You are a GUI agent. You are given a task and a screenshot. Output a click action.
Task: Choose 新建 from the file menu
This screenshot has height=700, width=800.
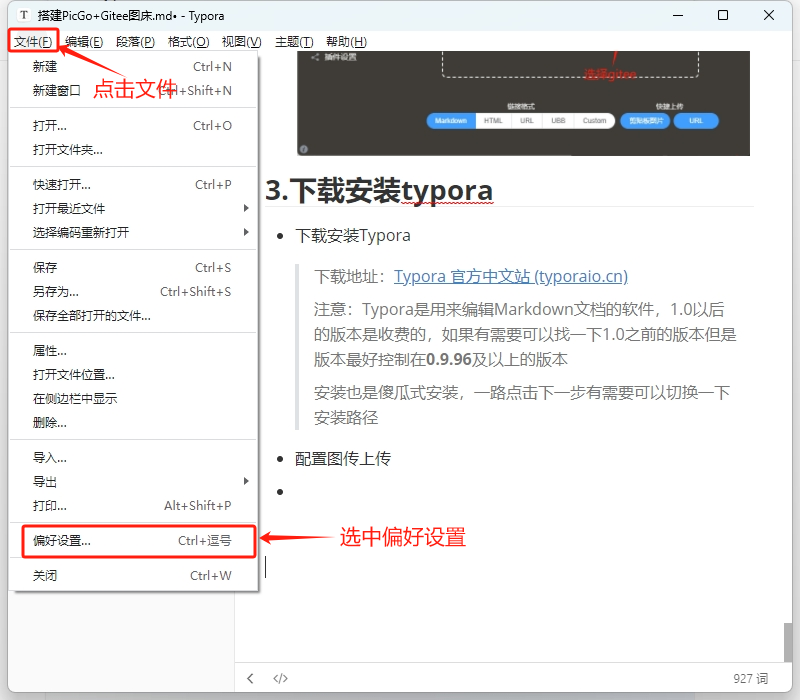(x=133, y=66)
